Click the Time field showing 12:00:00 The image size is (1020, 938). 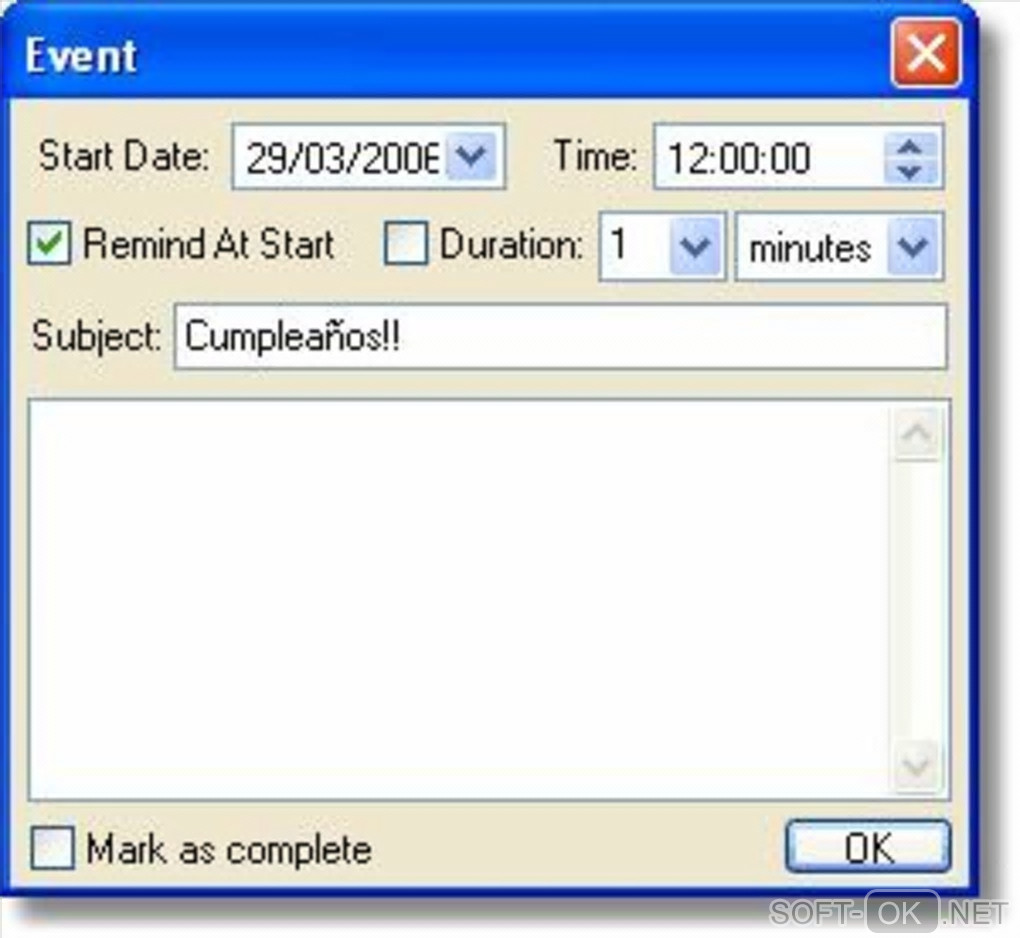pyautogui.click(x=771, y=157)
